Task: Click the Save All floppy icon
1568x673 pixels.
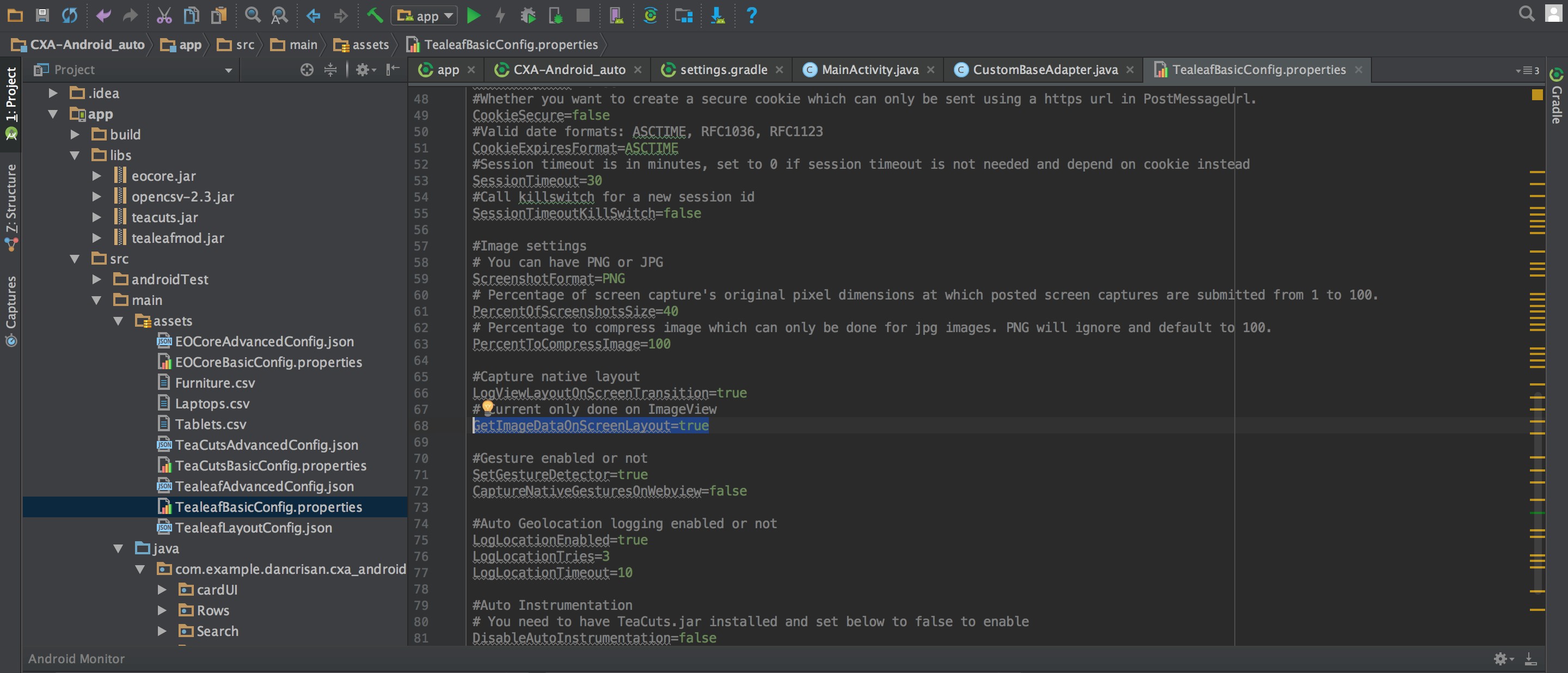Action: pos(42,15)
